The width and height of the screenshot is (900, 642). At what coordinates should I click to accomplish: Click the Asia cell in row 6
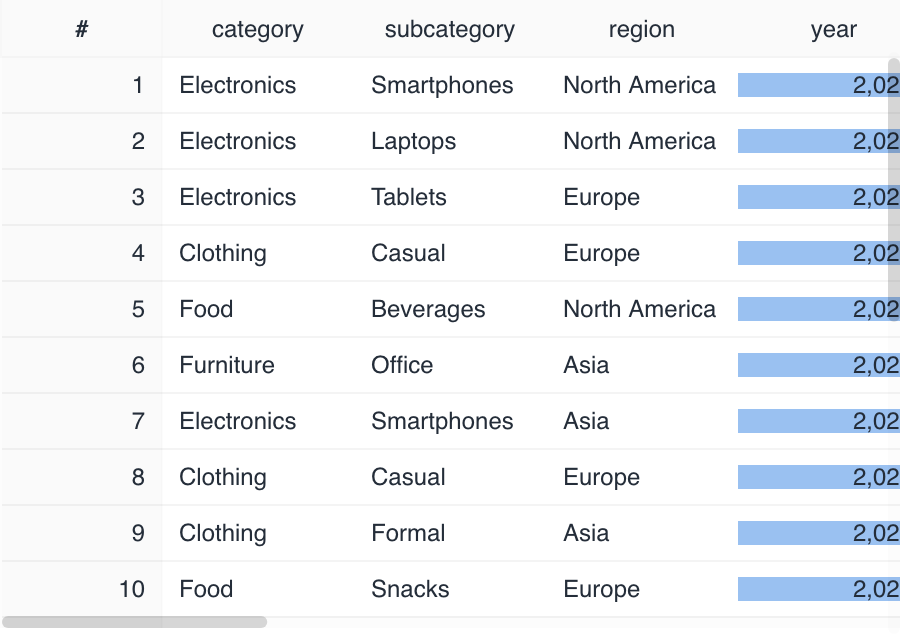(x=586, y=366)
